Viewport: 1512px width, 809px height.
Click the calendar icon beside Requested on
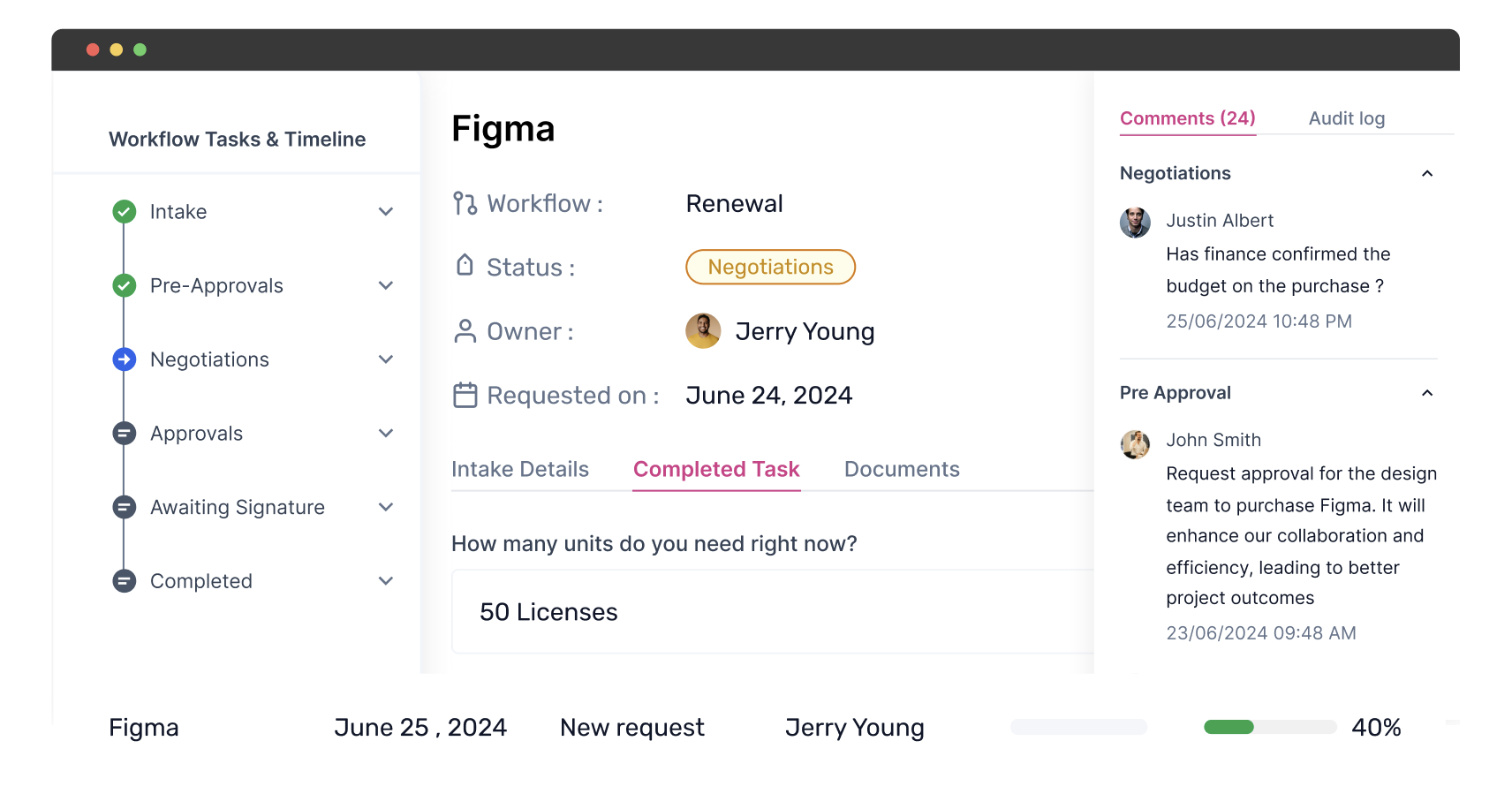(x=465, y=395)
